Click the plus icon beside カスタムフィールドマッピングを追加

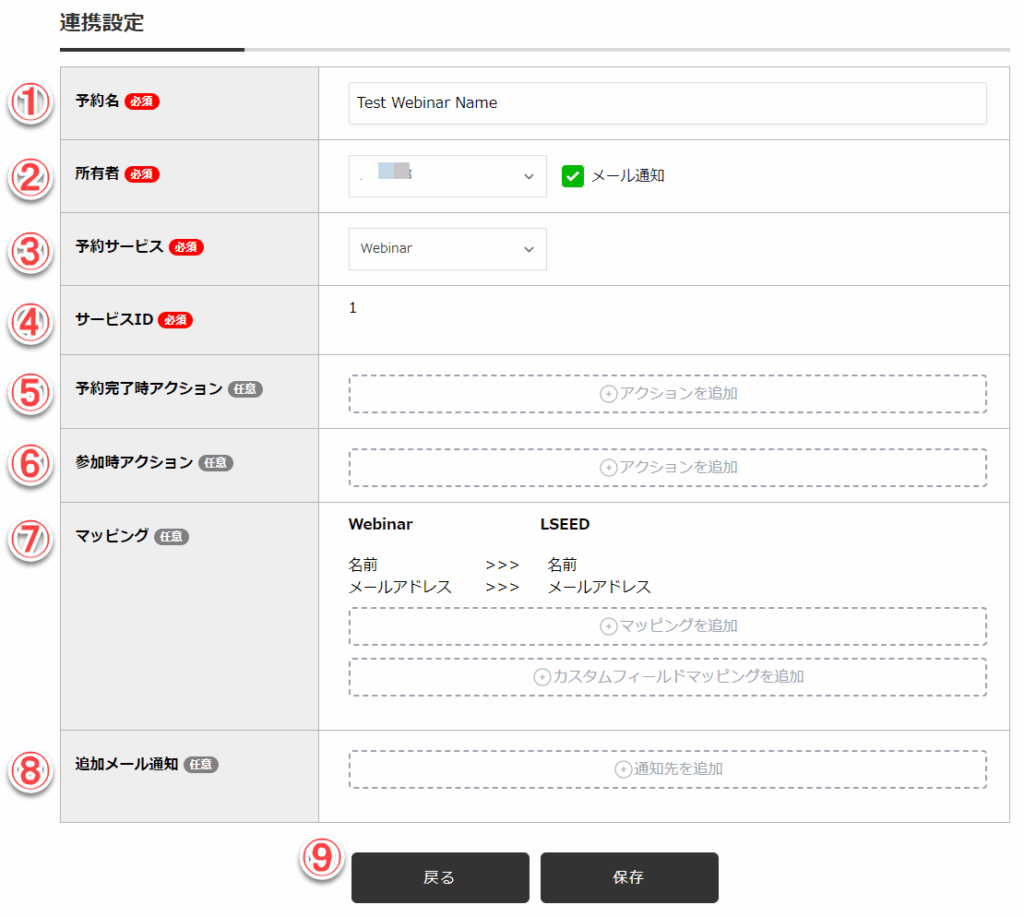pyautogui.click(x=541, y=677)
